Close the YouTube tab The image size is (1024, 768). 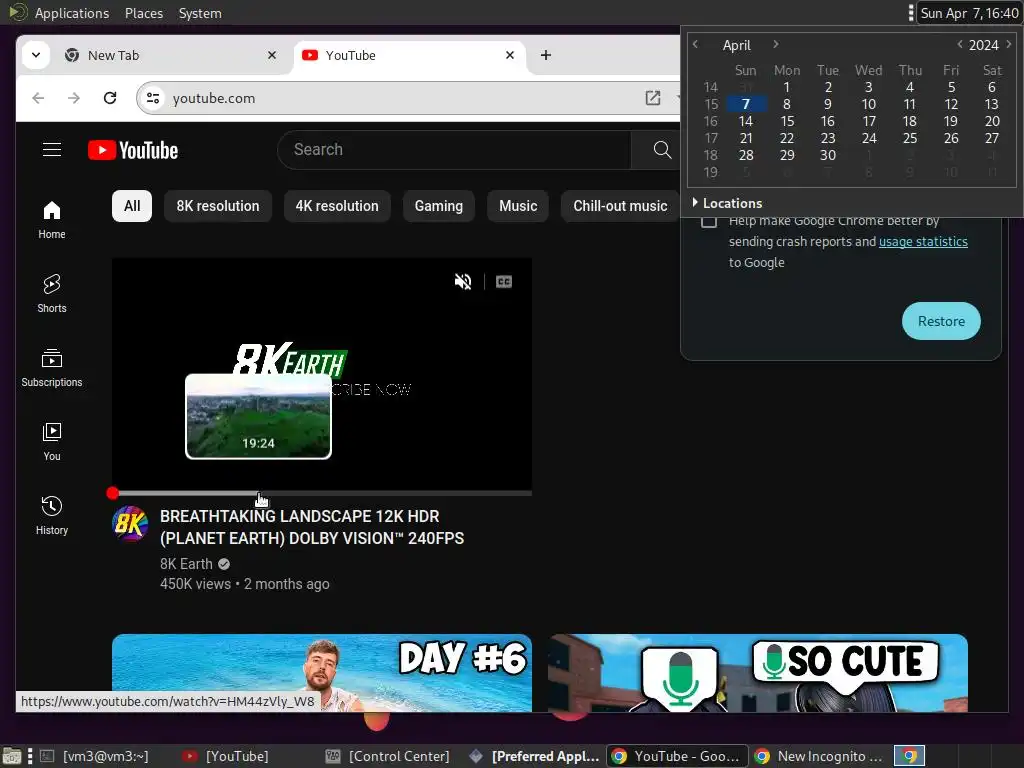pos(510,56)
